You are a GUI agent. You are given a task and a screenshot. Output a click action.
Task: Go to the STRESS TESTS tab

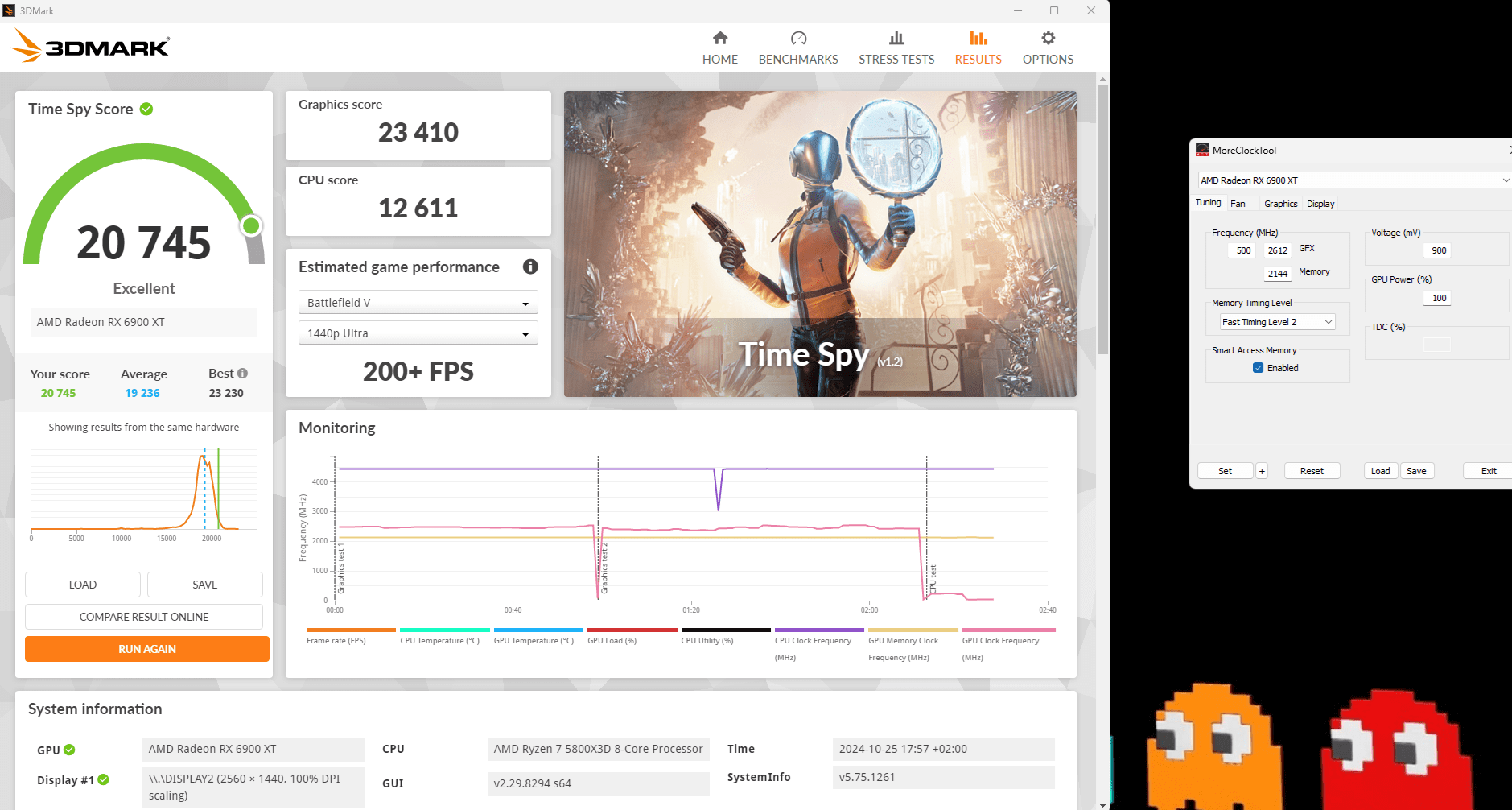[896, 48]
